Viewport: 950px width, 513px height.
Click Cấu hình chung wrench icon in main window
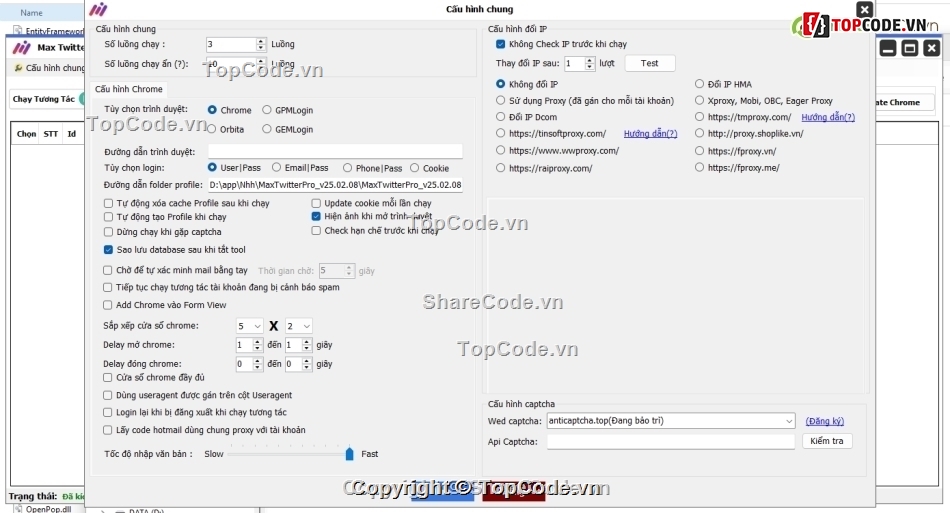click(18, 68)
